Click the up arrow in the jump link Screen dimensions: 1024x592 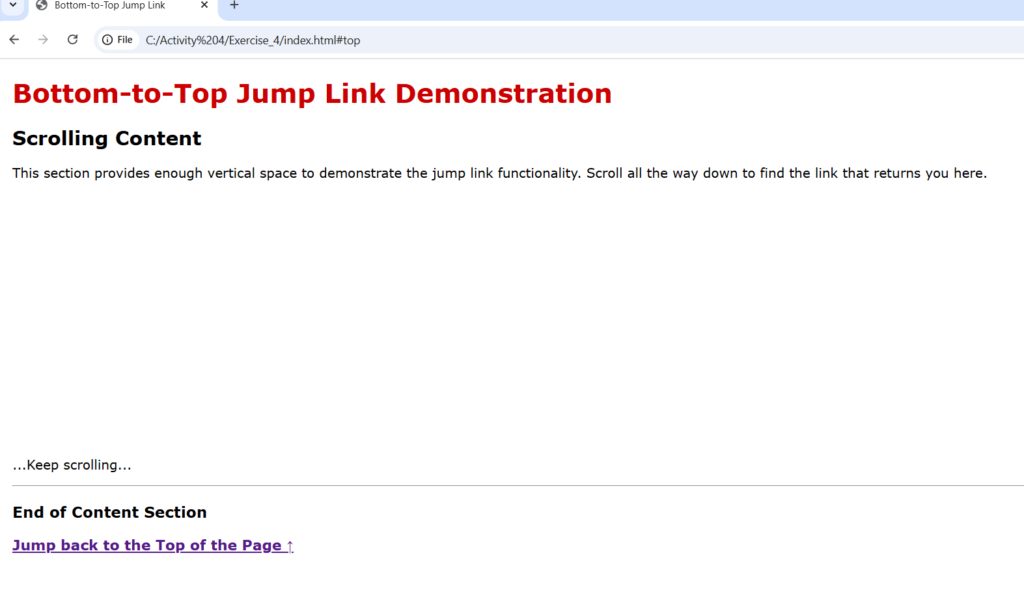tap(290, 546)
